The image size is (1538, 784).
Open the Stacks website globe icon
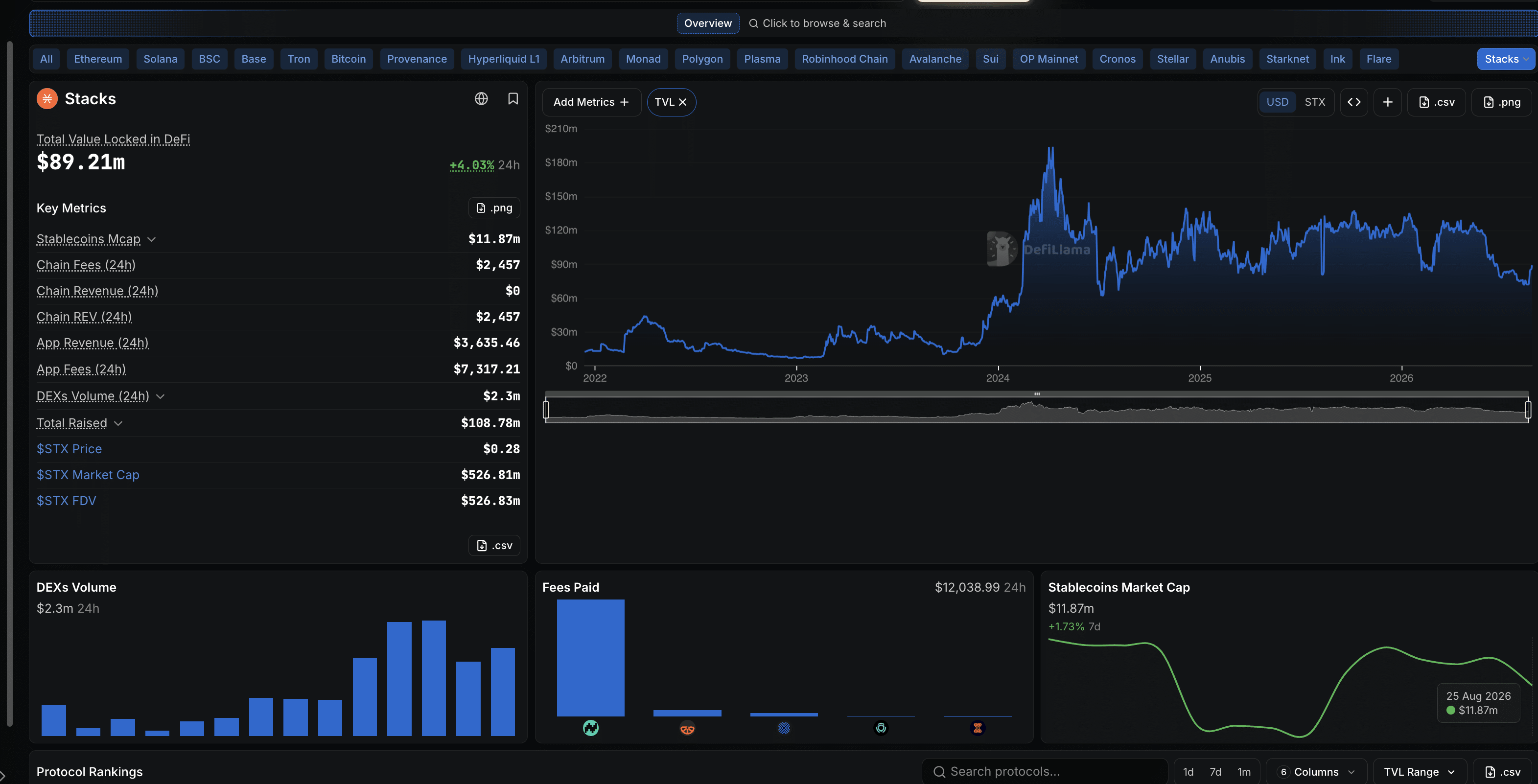pos(481,98)
